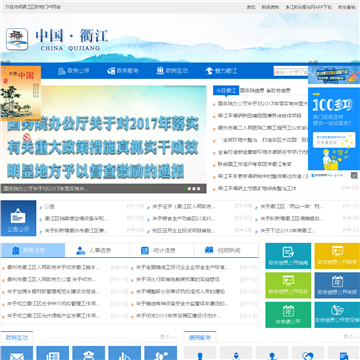Viewport: 360px width, 360px height.
Task: Switch to the 视频新闻 tab
Action: coord(226,250)
